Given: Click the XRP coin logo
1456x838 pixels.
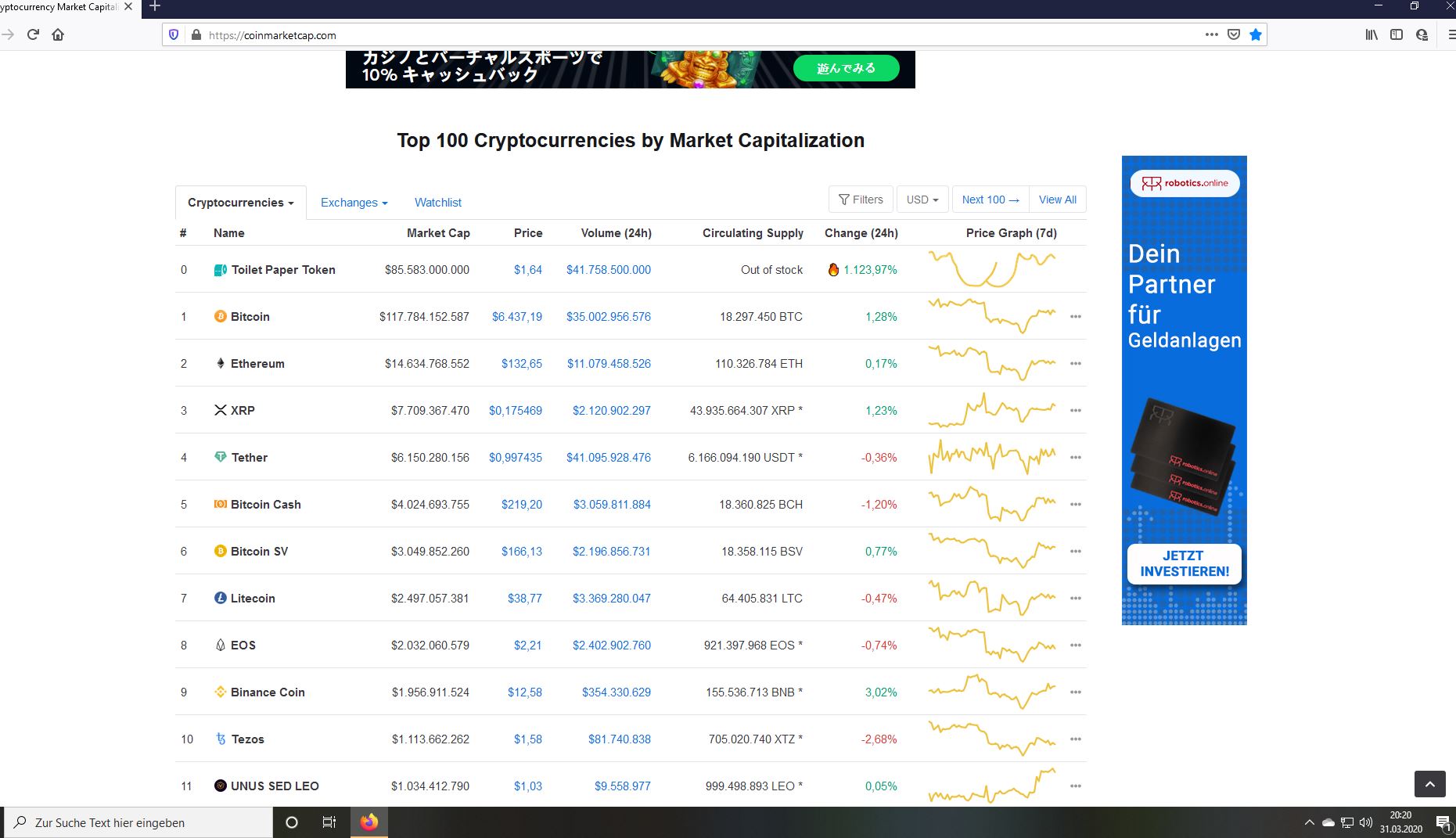Looking at the screenshot, I should point(220,410).
